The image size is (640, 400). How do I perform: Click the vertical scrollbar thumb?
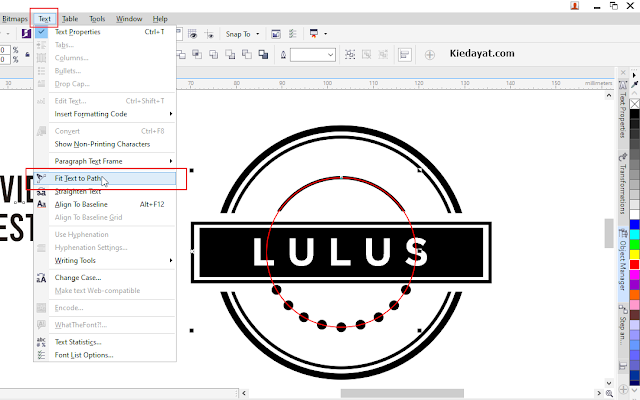point(609,233)
